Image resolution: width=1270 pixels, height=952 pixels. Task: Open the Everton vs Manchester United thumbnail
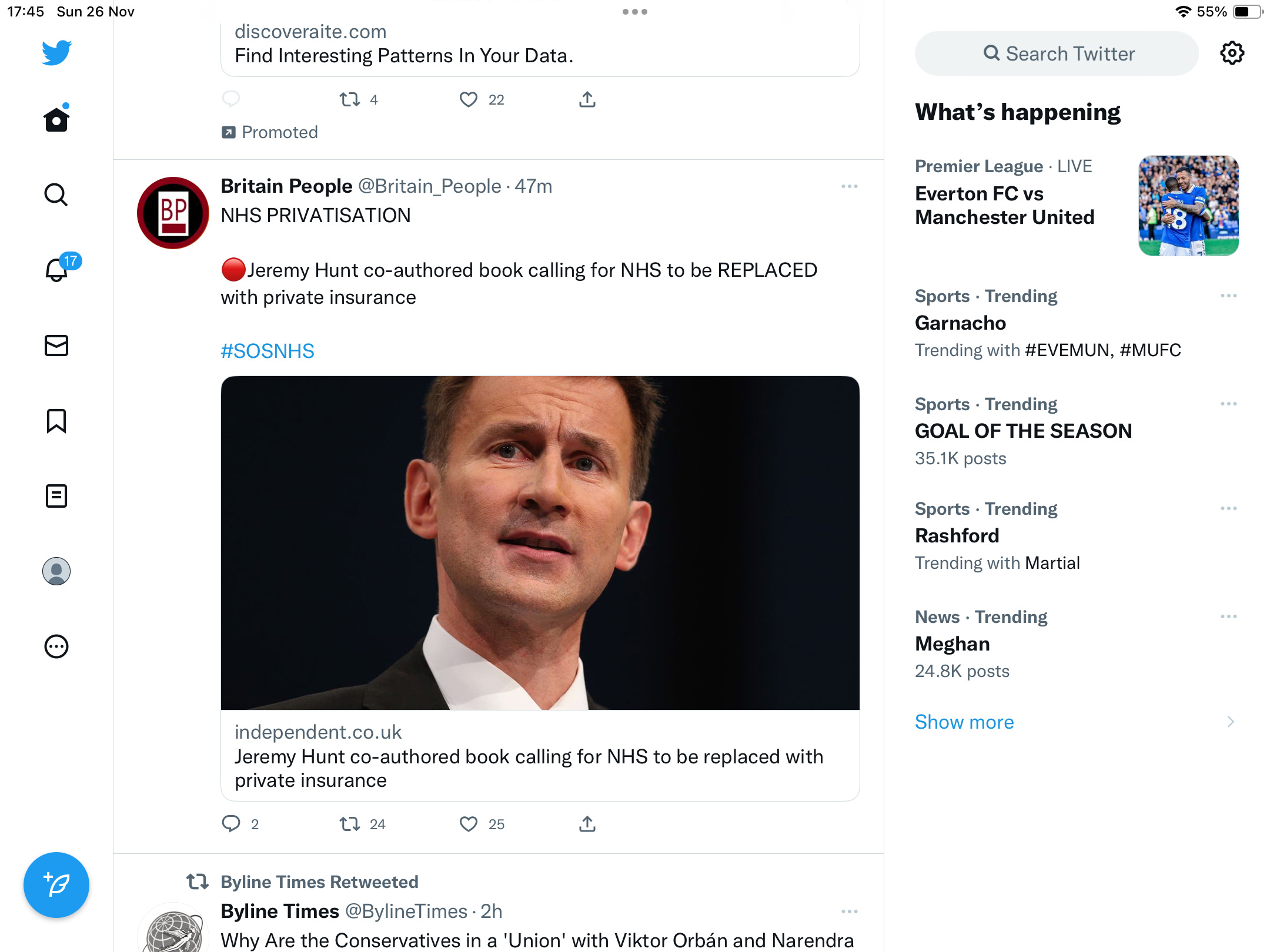1189,206
